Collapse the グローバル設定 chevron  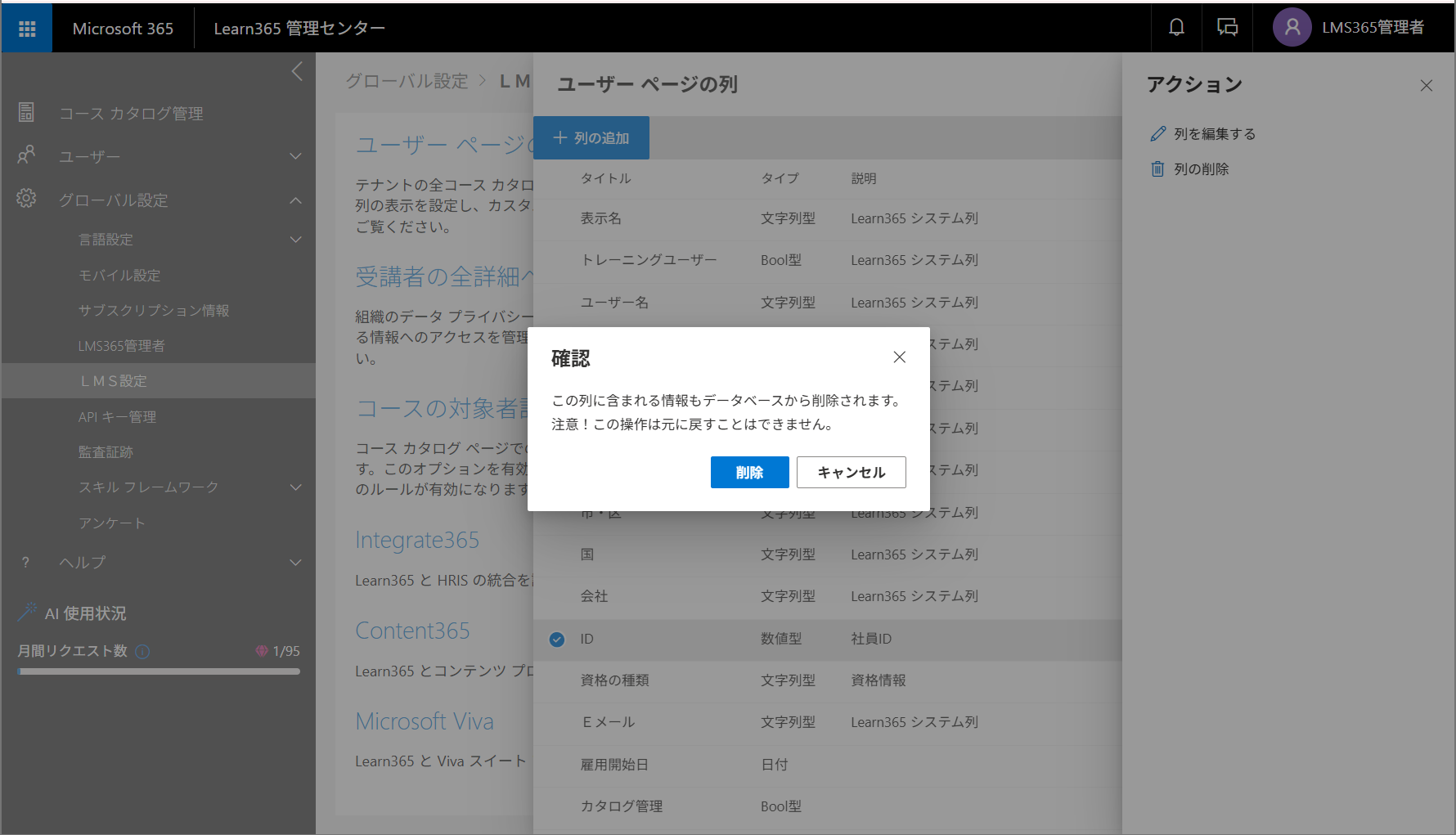[296, 200]
